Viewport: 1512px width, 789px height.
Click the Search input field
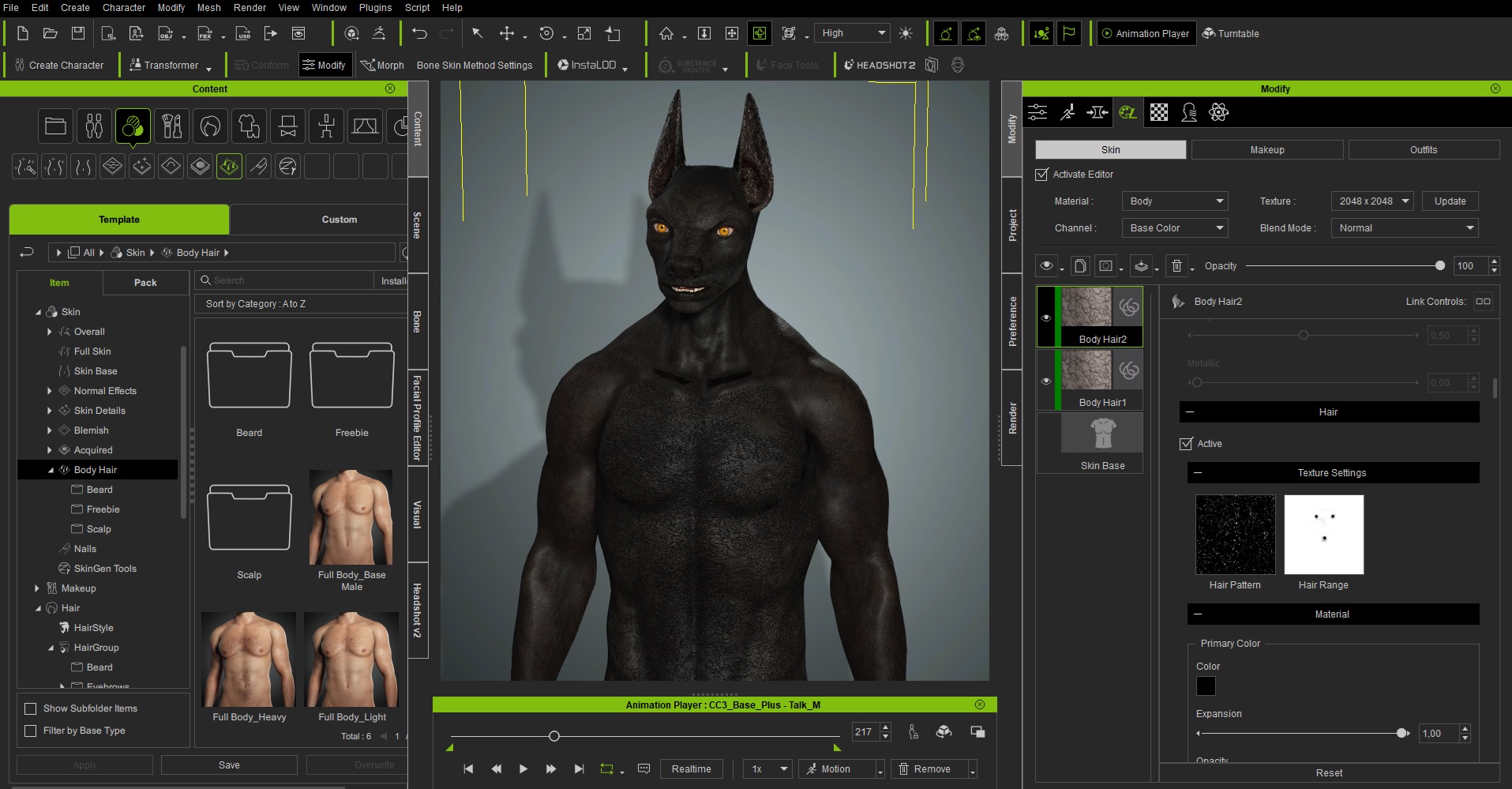[x=284, y=280]
